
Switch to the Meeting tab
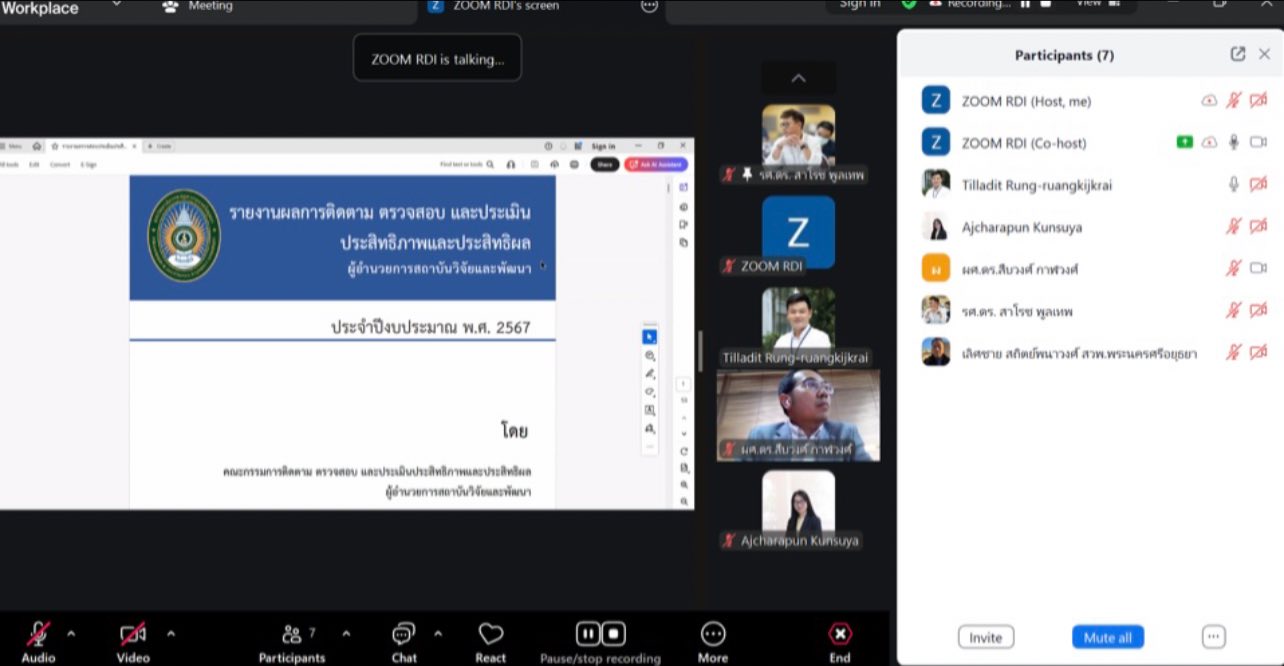pos(200,6)
